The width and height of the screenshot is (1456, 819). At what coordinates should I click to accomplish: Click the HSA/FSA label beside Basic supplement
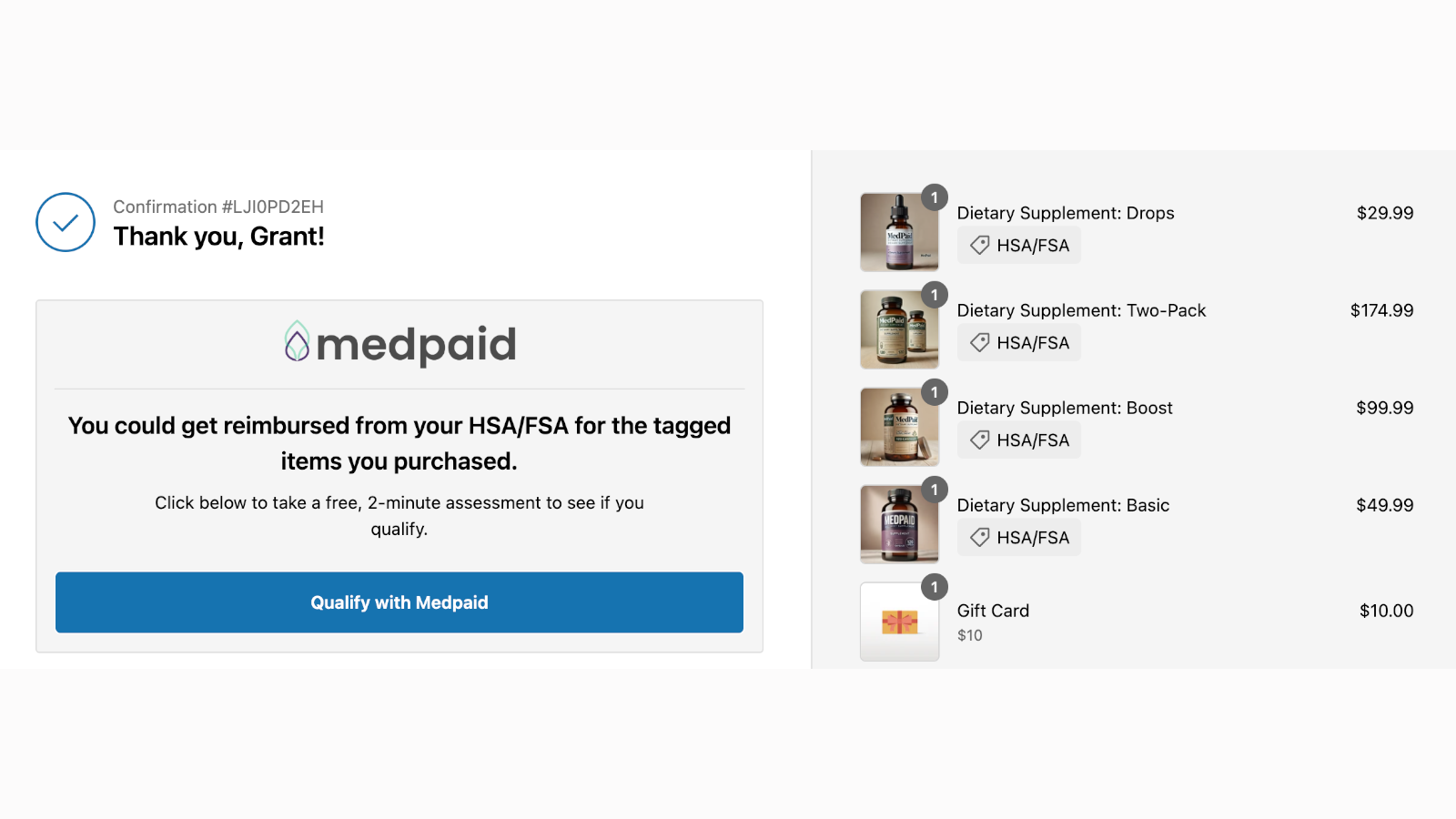[x=1033, y=538]
